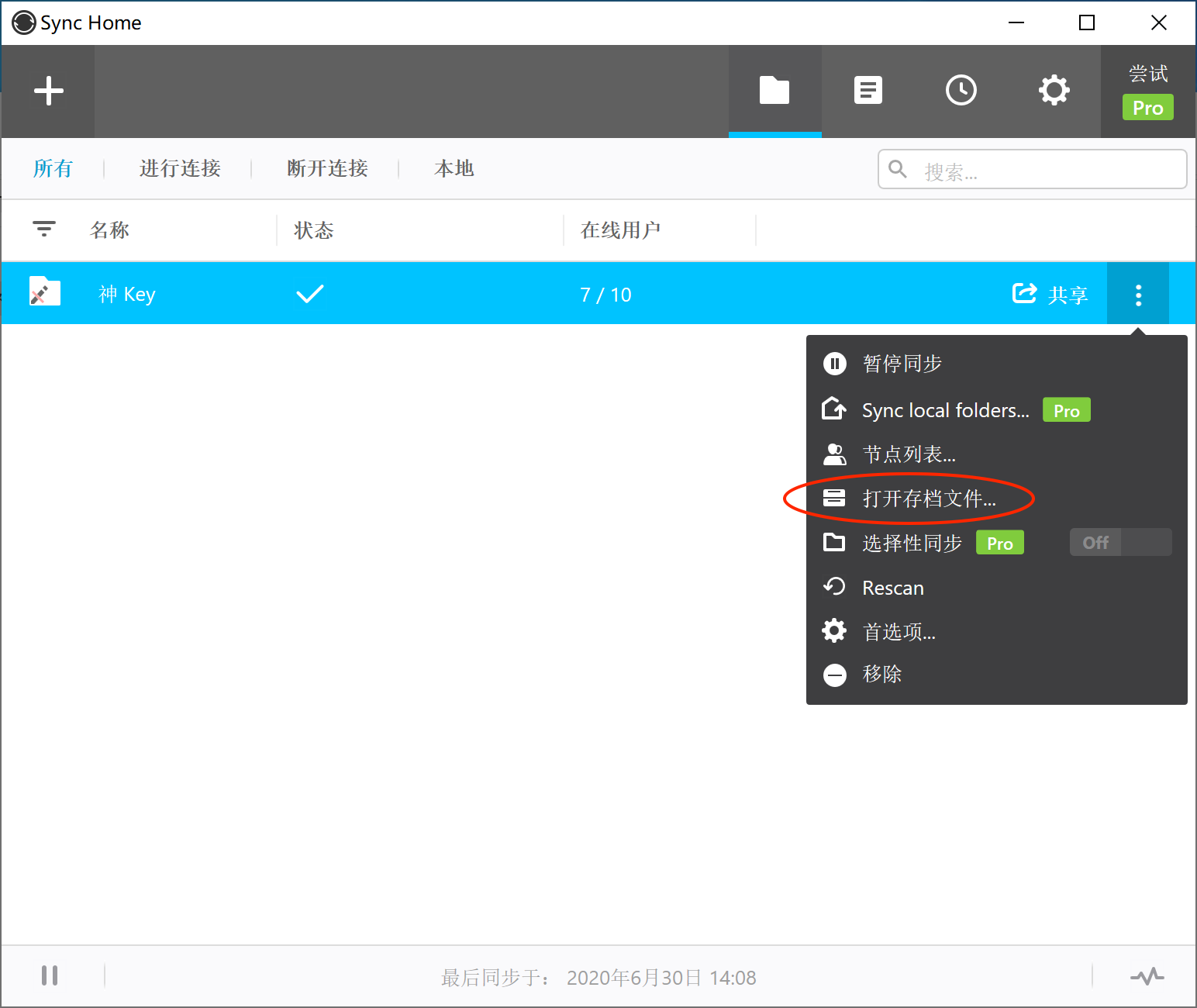Sort by 状态 column header
The width and height of the screenshot is (1197, 1008).
pyautogui.click(x=313, y=230)
